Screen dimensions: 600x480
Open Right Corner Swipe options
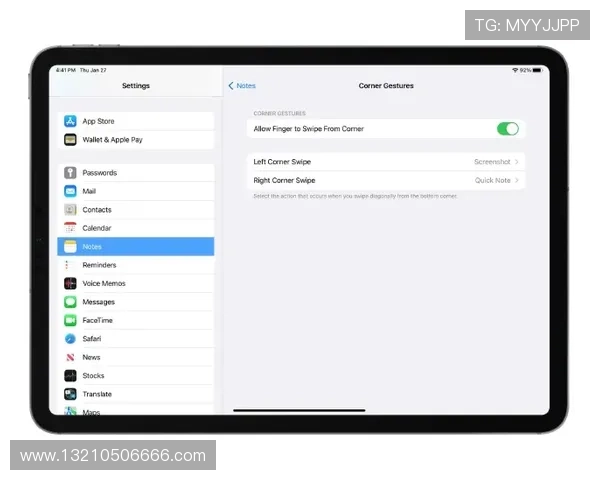click(385, 181)
